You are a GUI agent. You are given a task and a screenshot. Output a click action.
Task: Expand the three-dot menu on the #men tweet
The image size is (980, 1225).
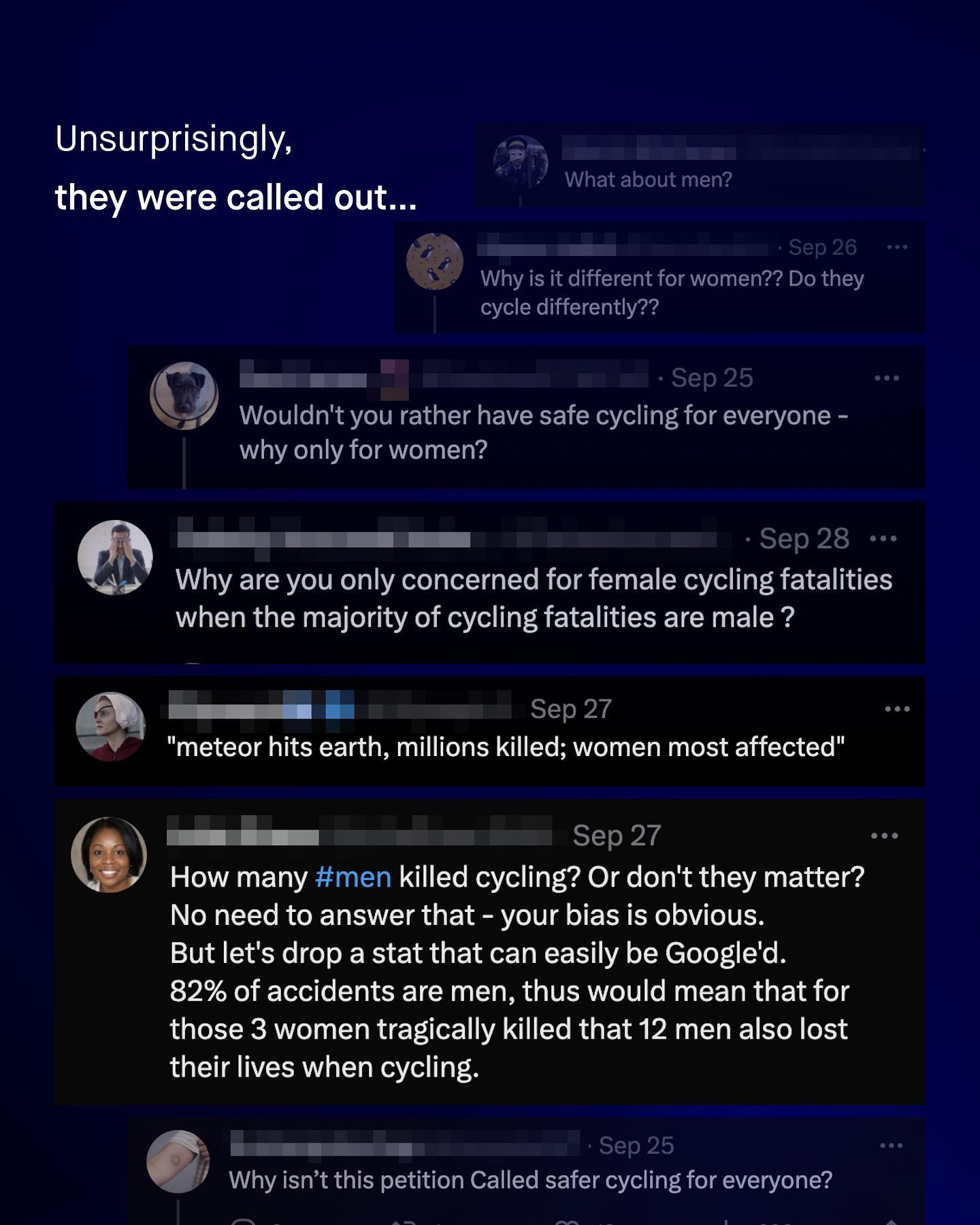(x=884, y=836)
